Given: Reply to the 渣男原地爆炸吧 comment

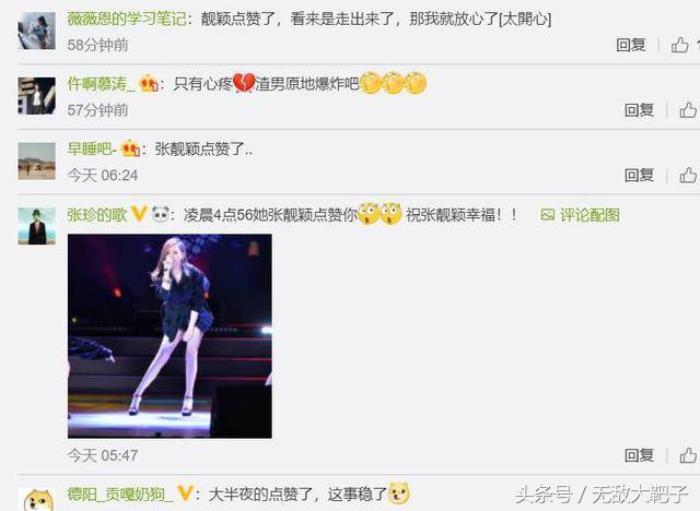Looking at the screenshot, I should tap(639, 110).
